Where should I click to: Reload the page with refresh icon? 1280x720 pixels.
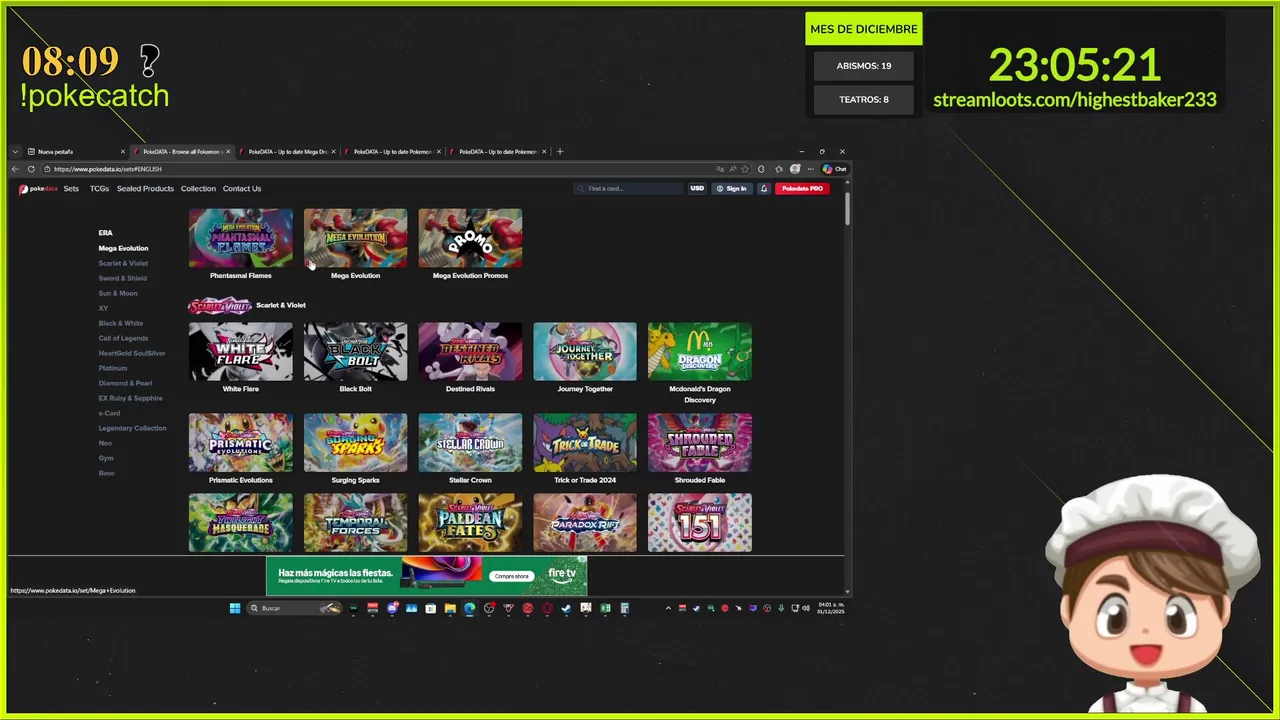(x=31, y=169)
